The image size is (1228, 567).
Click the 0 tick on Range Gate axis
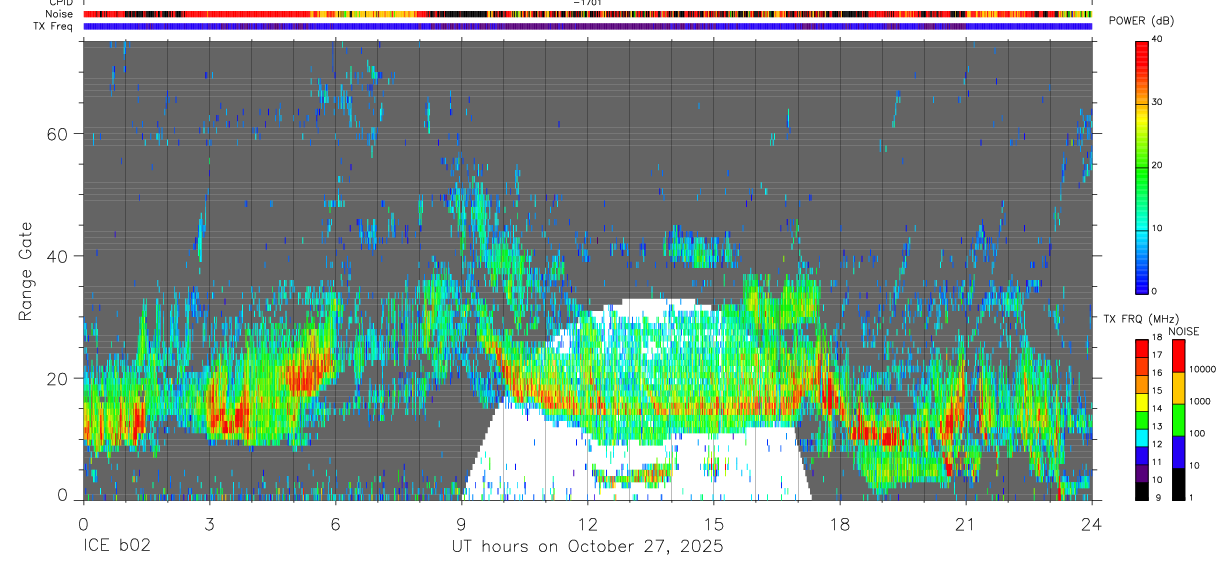62,495
